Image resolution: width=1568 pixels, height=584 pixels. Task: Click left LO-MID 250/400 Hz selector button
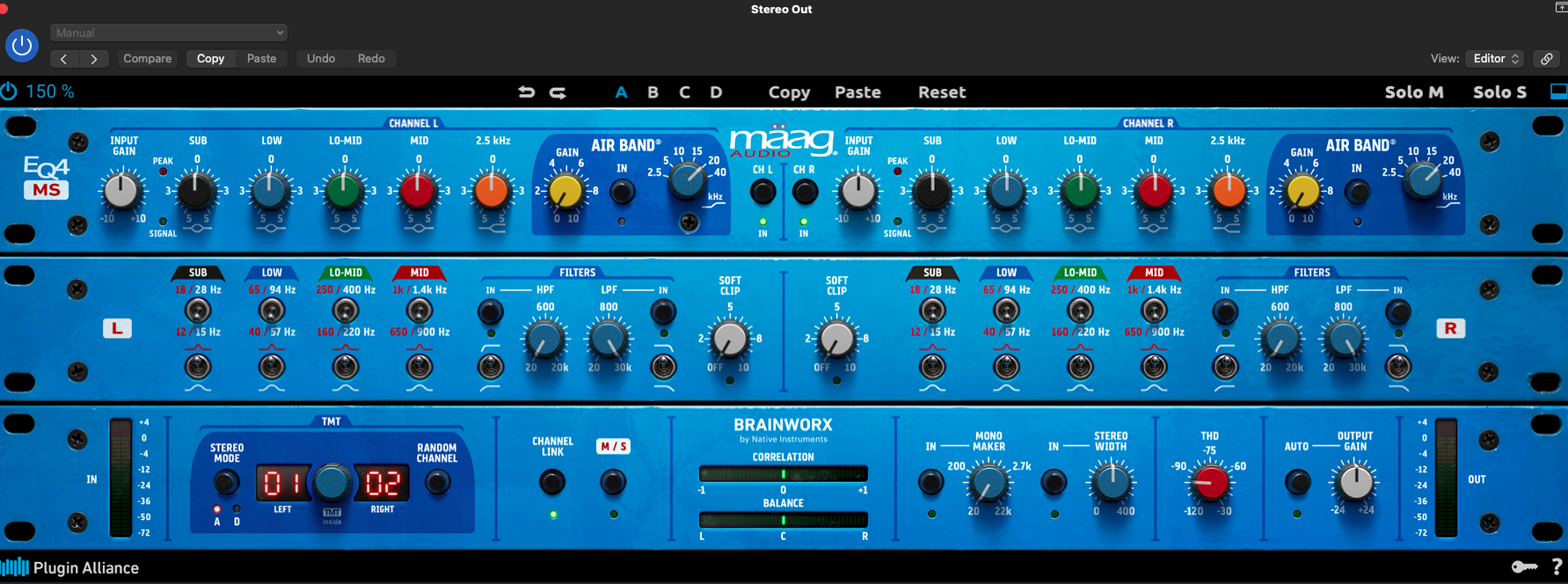346,310
